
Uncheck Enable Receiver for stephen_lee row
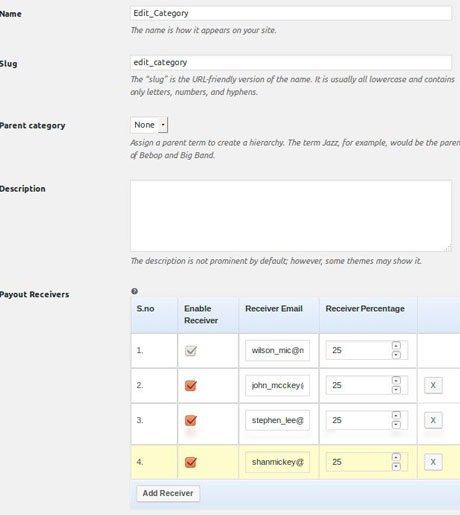coord(191,420)
